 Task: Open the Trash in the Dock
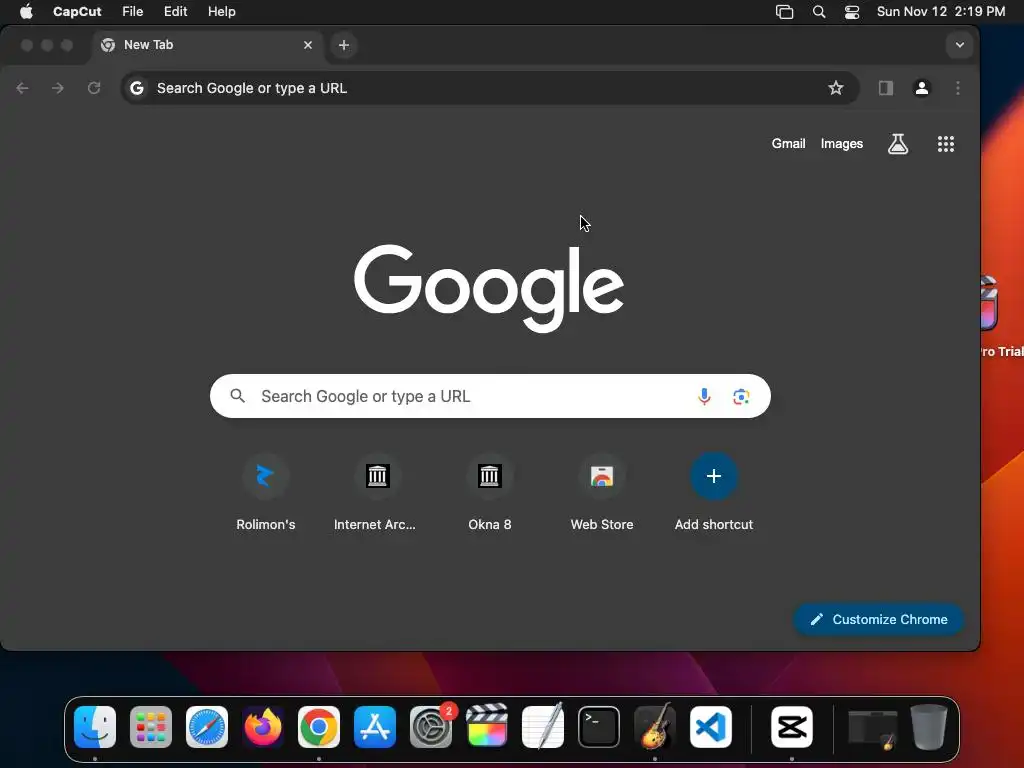pos(929,727)
